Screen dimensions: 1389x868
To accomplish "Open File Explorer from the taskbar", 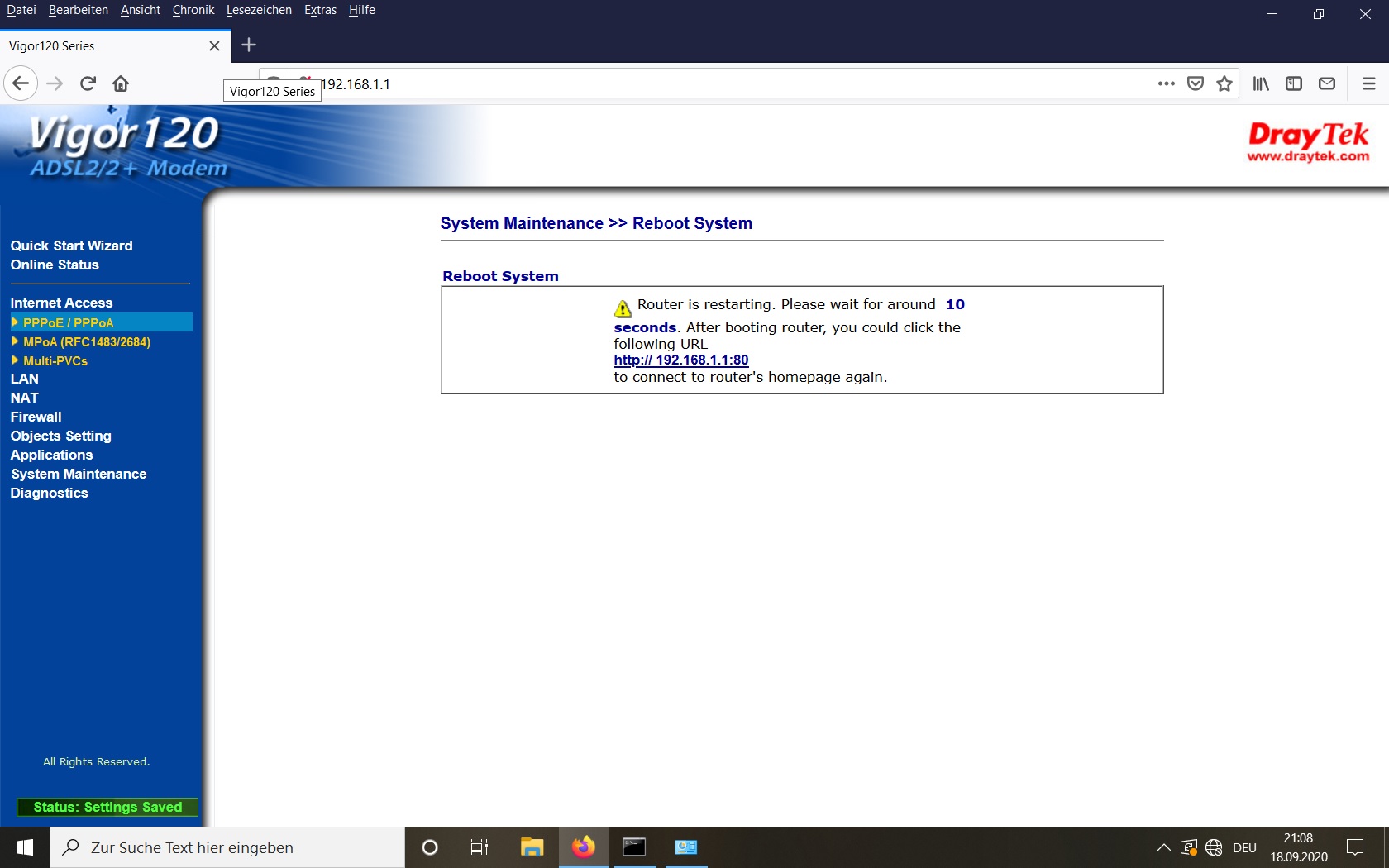I will click(532, 847).
